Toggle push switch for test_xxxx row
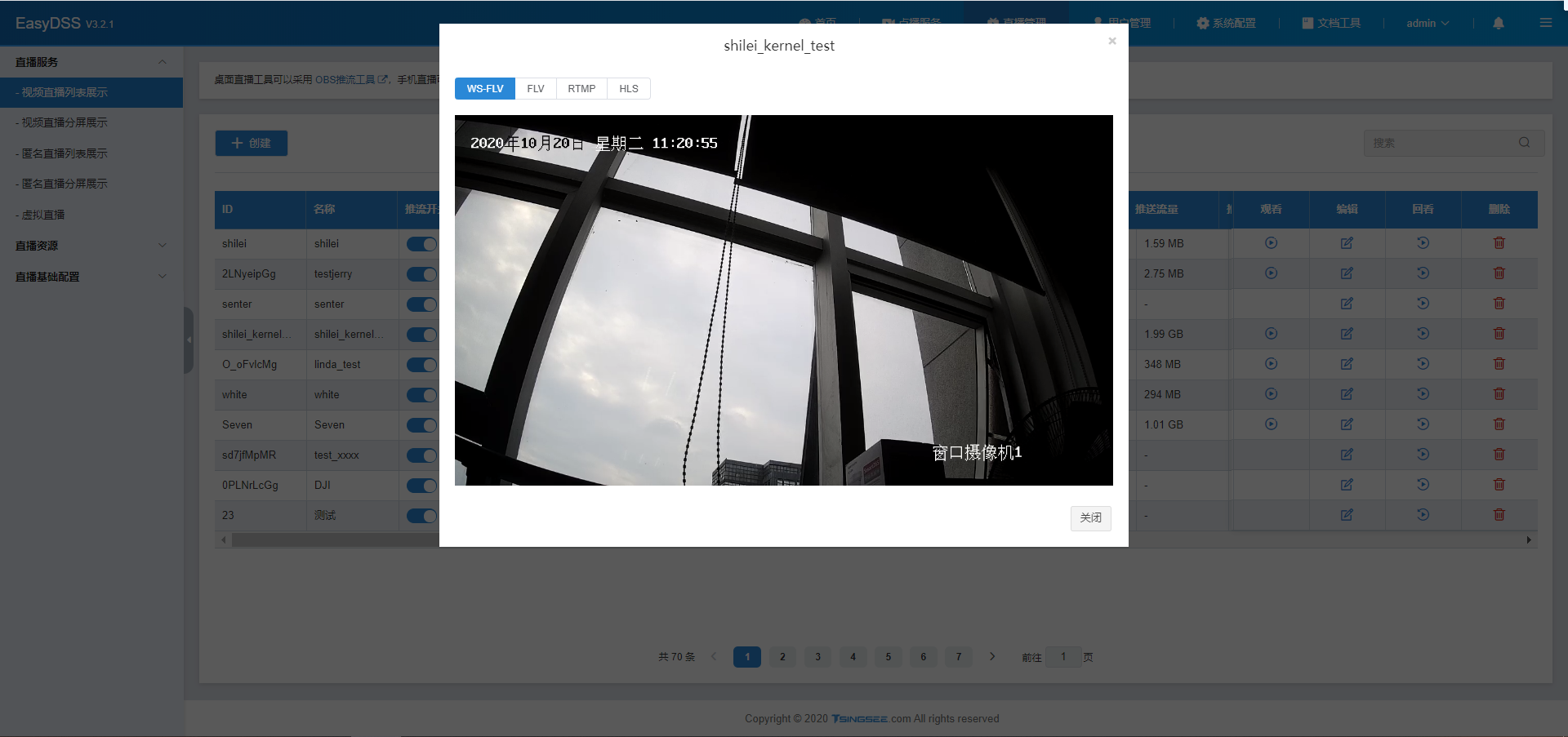This screenshot has width=1568, height=737. [422, 455]
